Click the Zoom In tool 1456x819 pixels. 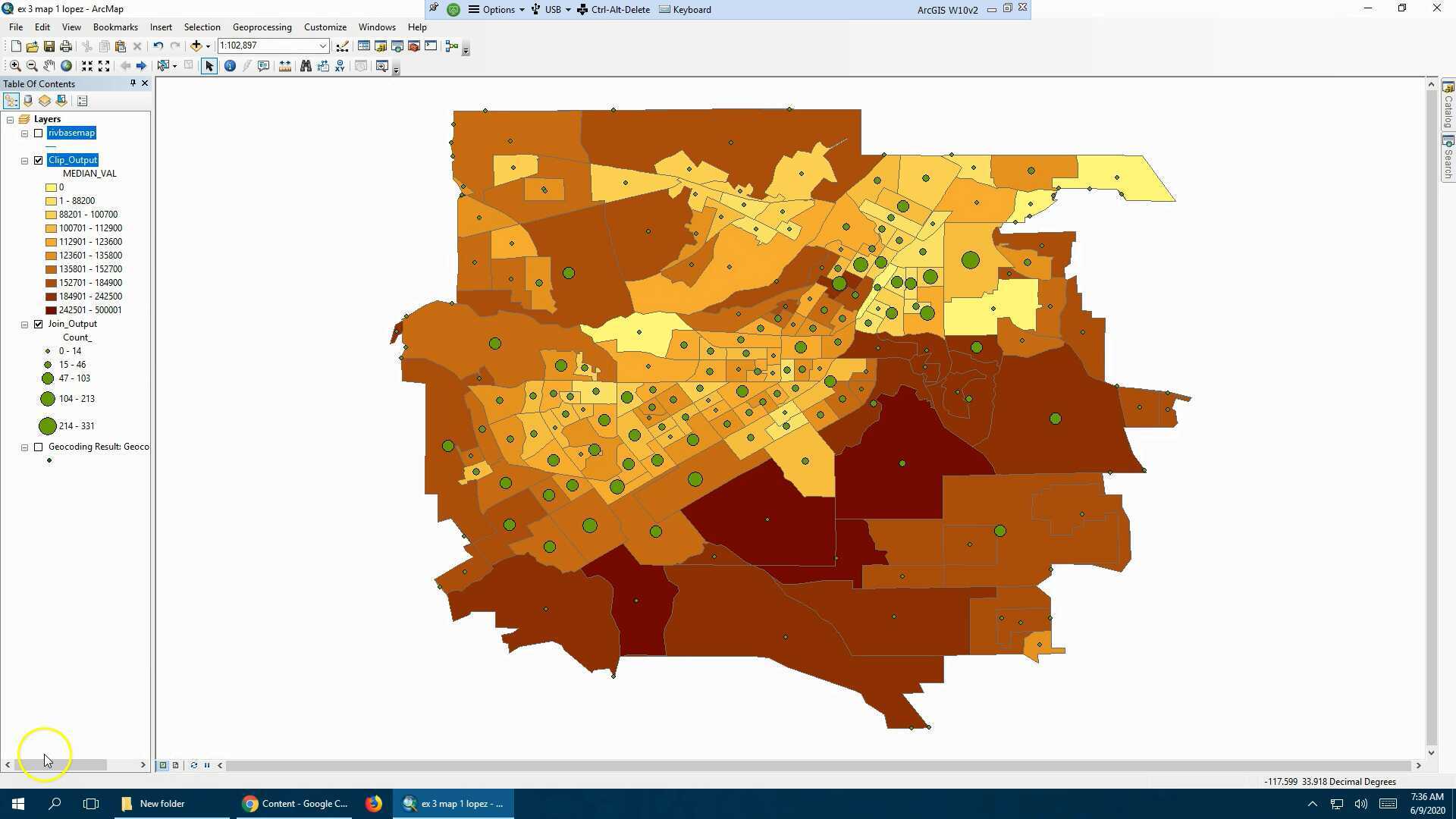pos(15,66)
